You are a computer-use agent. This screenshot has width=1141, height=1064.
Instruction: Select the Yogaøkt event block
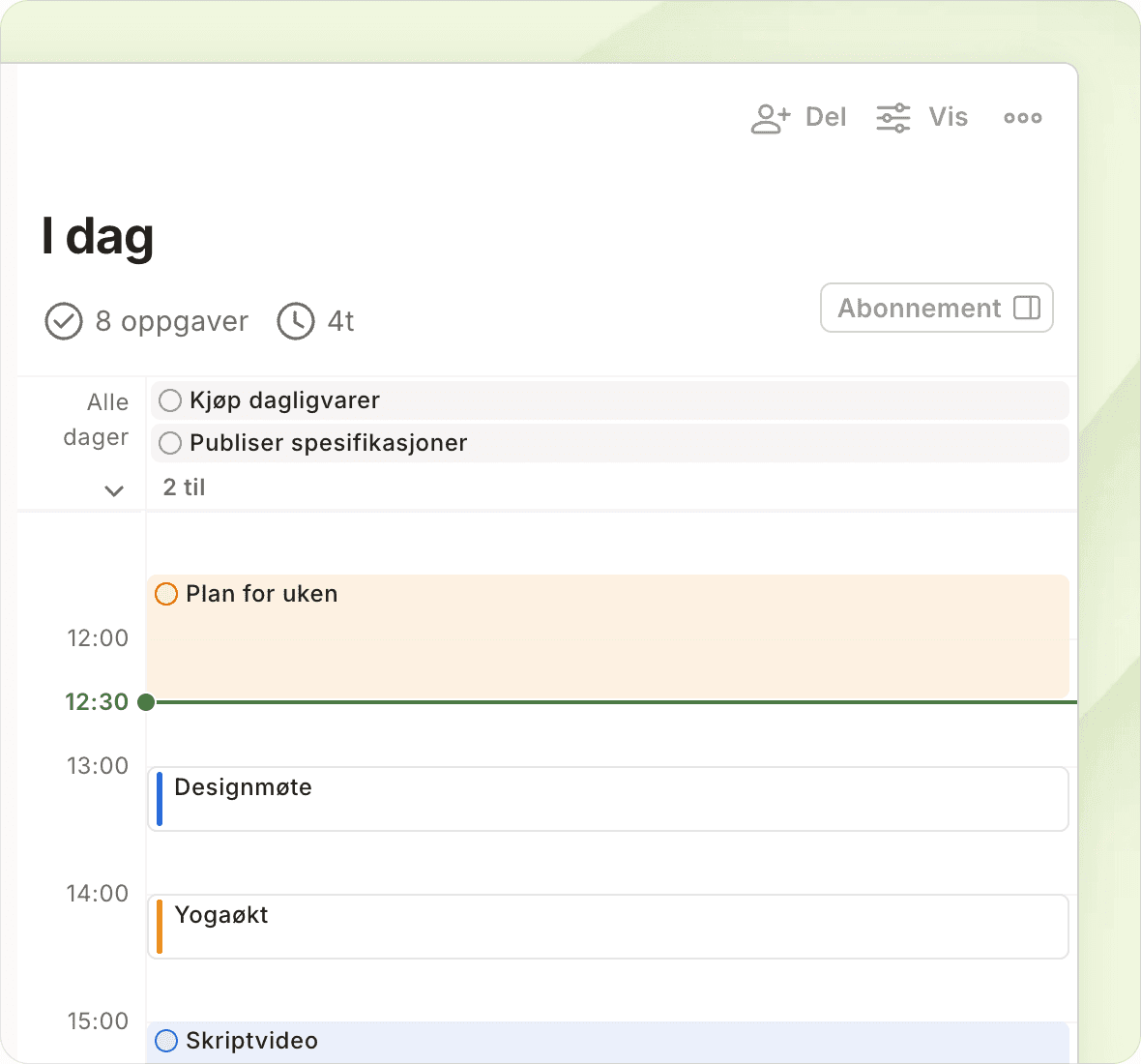click(609, 927)
